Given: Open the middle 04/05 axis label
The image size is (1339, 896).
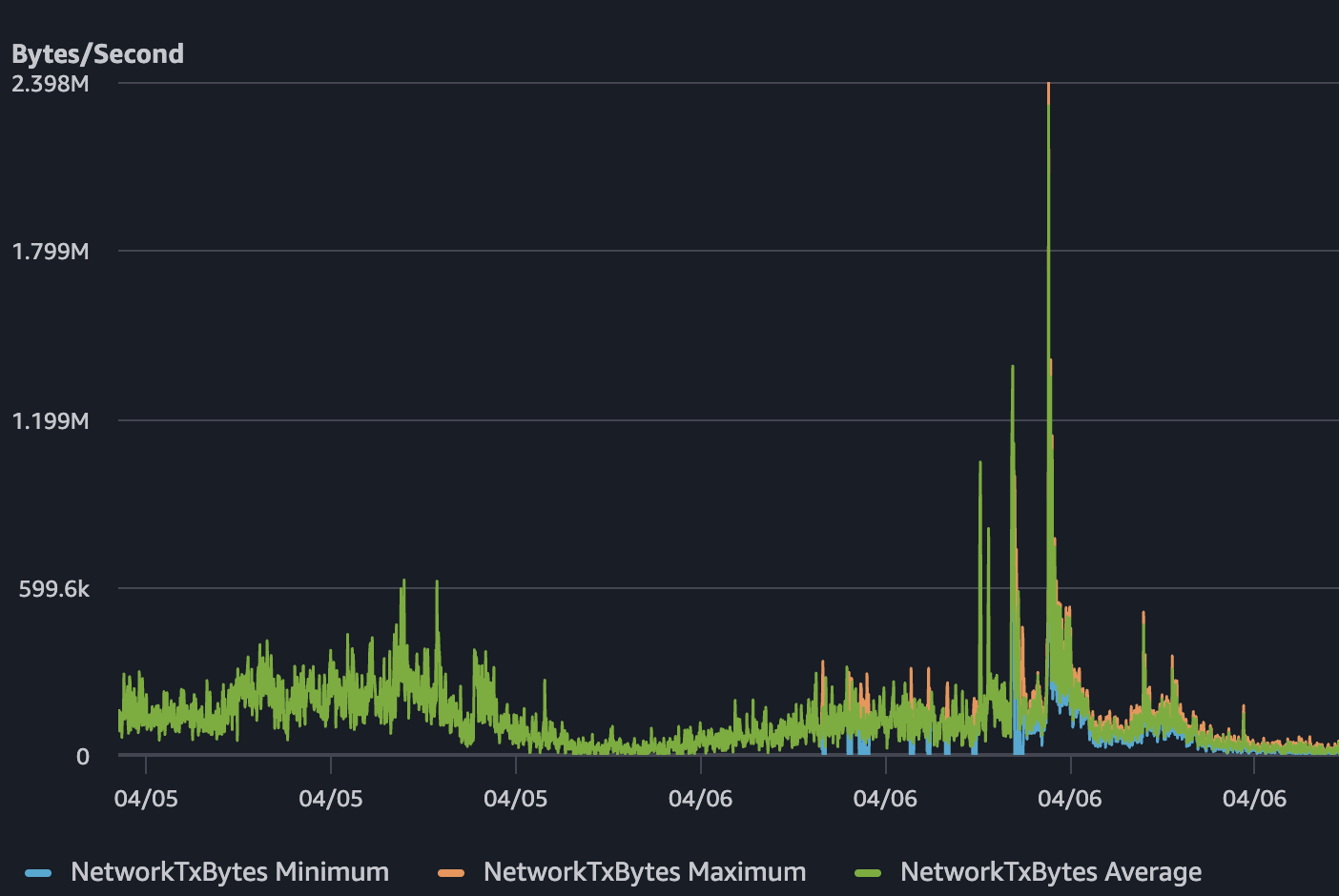Looking at the screenshot, I should (x=331, y=799).
